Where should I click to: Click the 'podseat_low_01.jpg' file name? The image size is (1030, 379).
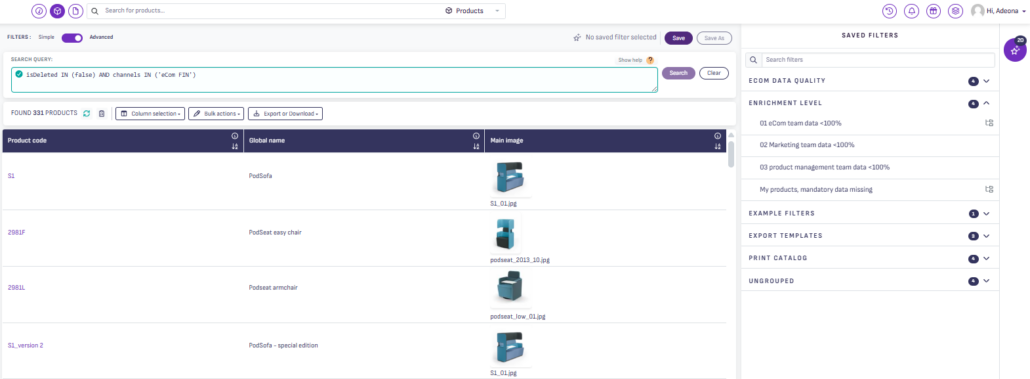coord(518,316)
